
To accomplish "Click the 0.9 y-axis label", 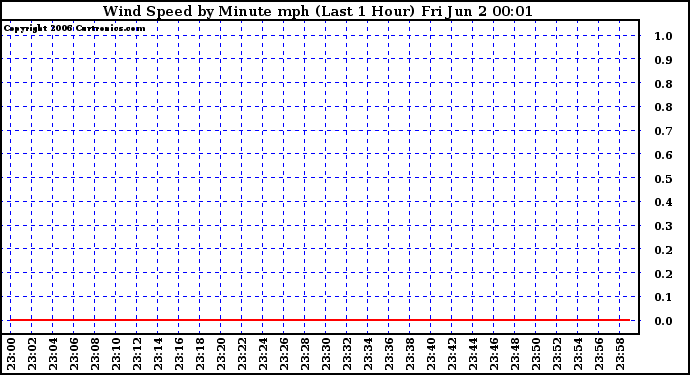I will tap(663, 60).
